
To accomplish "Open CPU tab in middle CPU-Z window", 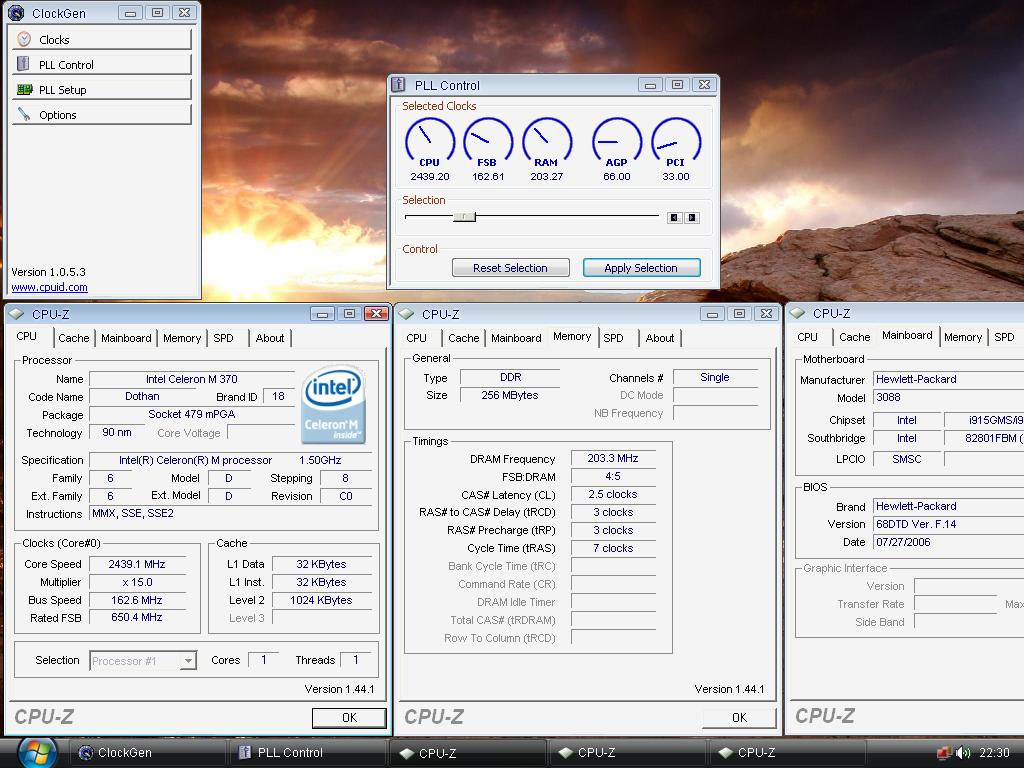I will 416,338.
